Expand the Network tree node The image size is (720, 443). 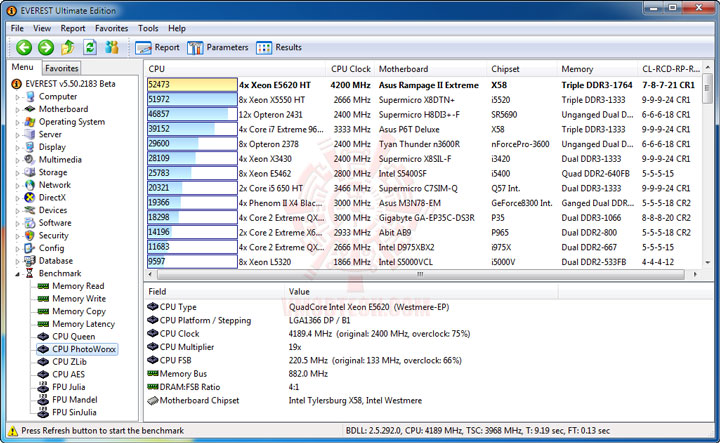click(17, 185)
